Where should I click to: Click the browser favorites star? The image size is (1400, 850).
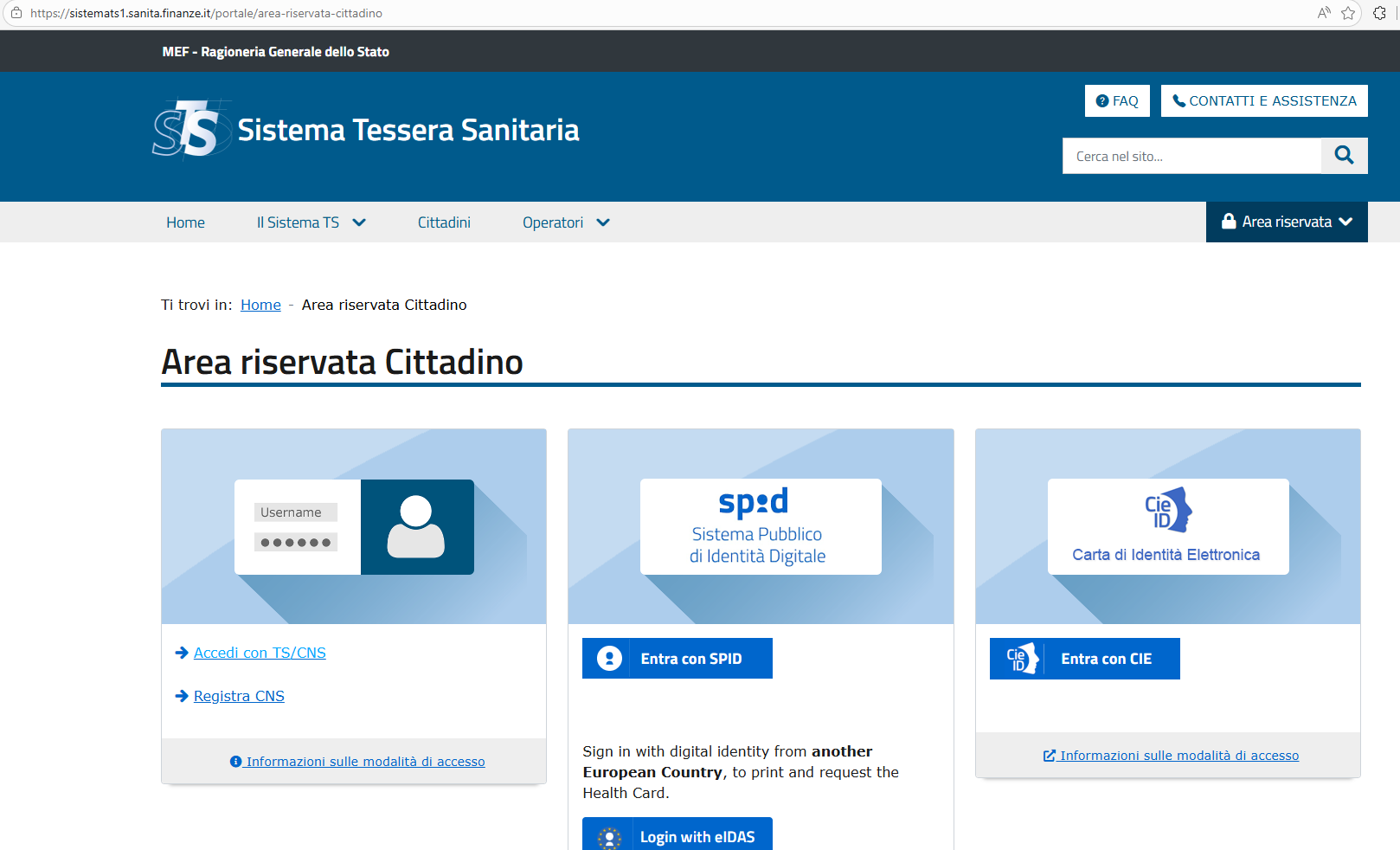[x=1347, y=13]
